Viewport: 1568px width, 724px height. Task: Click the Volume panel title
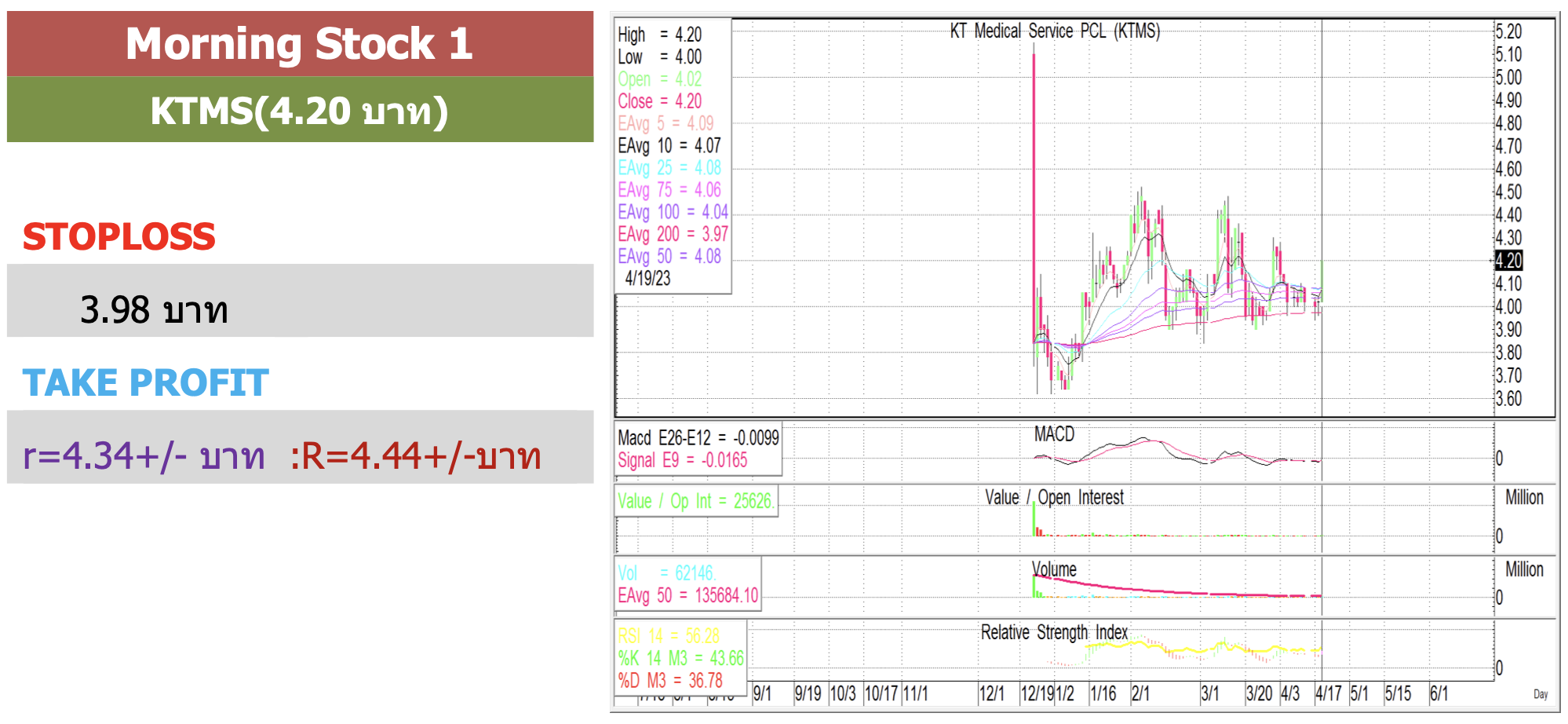[x=1054, y=569]
